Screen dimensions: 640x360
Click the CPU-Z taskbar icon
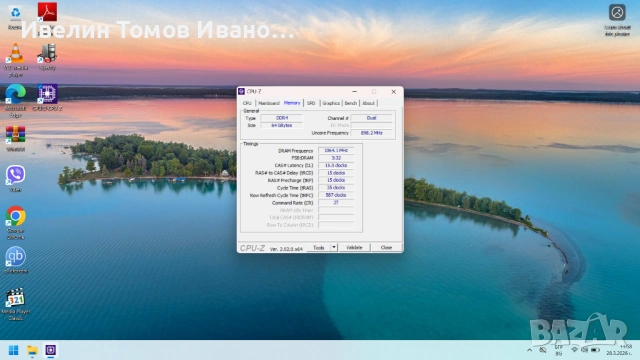[x=51, y=350]
